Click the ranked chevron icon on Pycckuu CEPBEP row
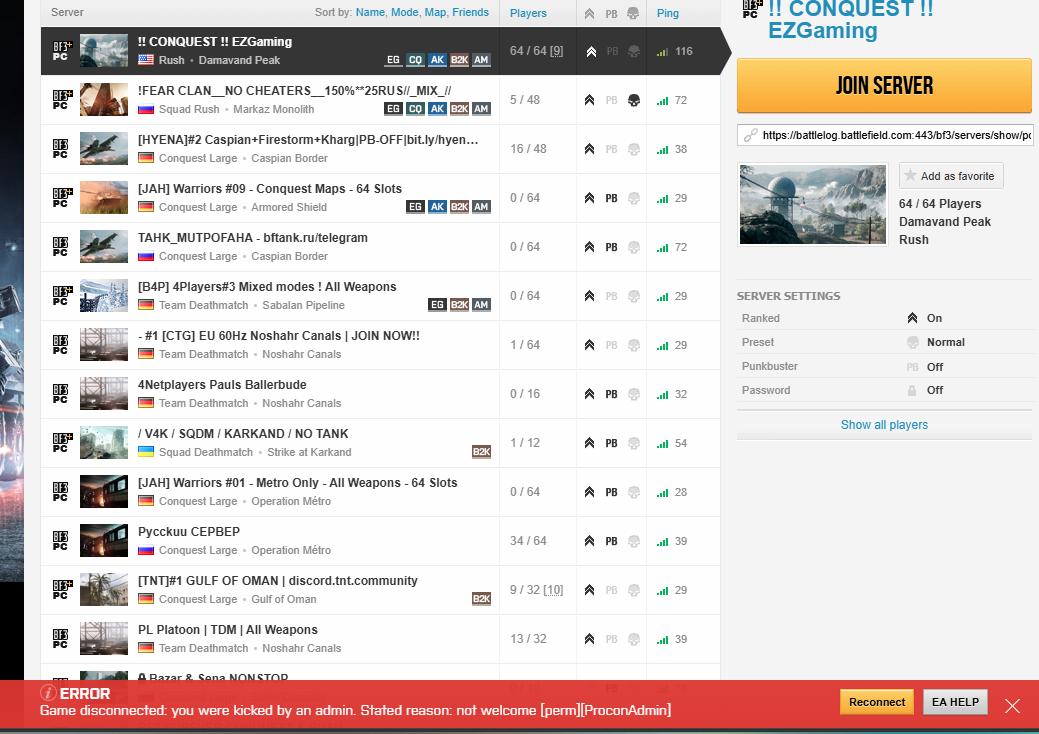 click(x=589, y=541)
